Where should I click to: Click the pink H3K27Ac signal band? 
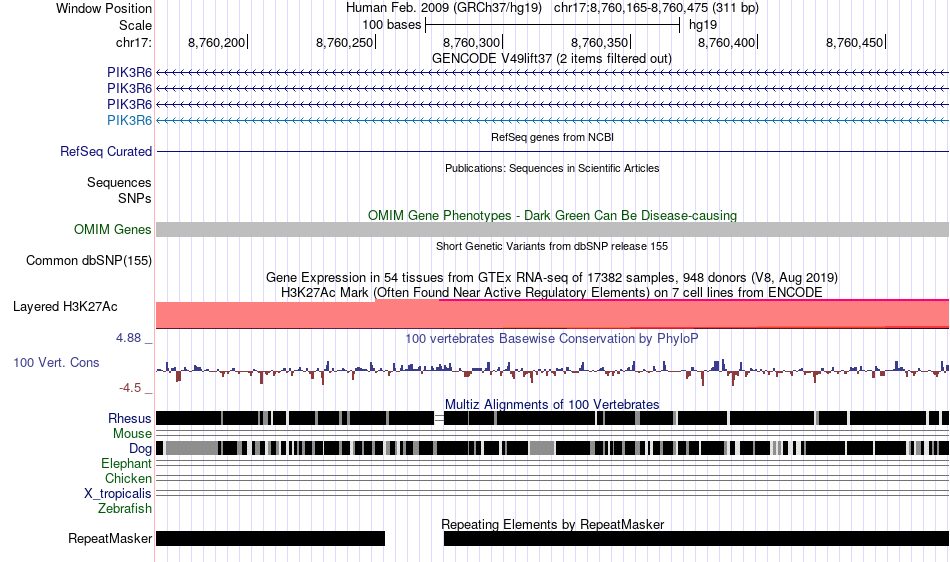tap(553, 314)
